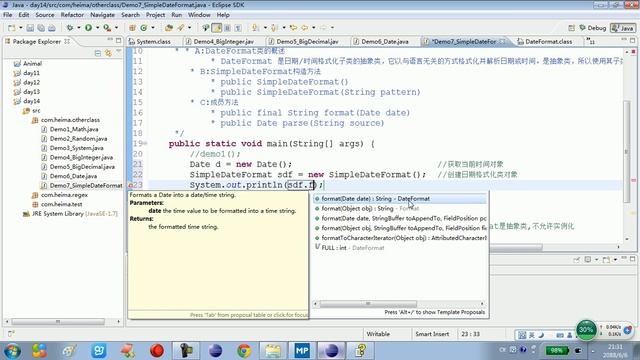
Task: Select format(Date date) : String proposal
Action: [x=400, y=199]
